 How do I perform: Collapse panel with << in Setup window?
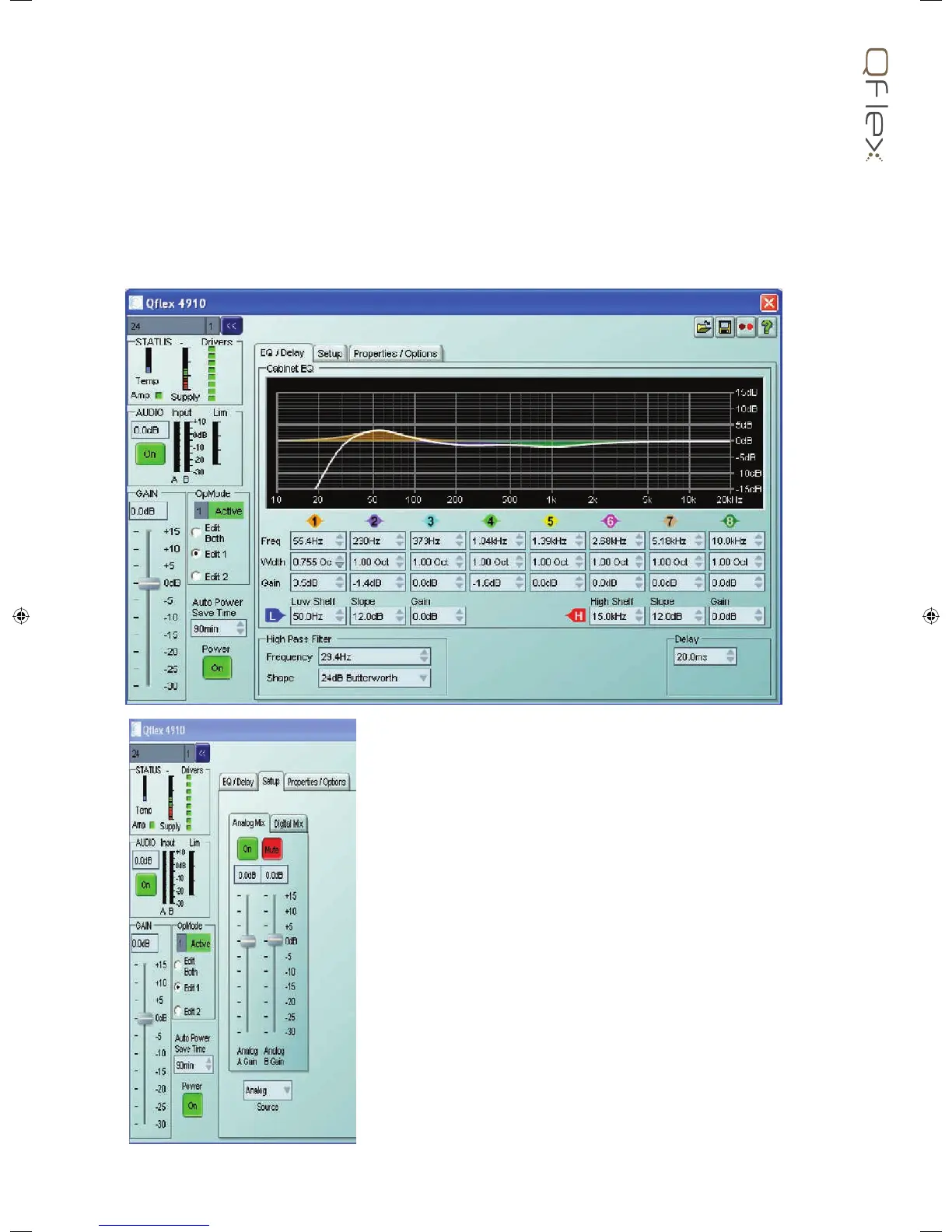(202, 753)
